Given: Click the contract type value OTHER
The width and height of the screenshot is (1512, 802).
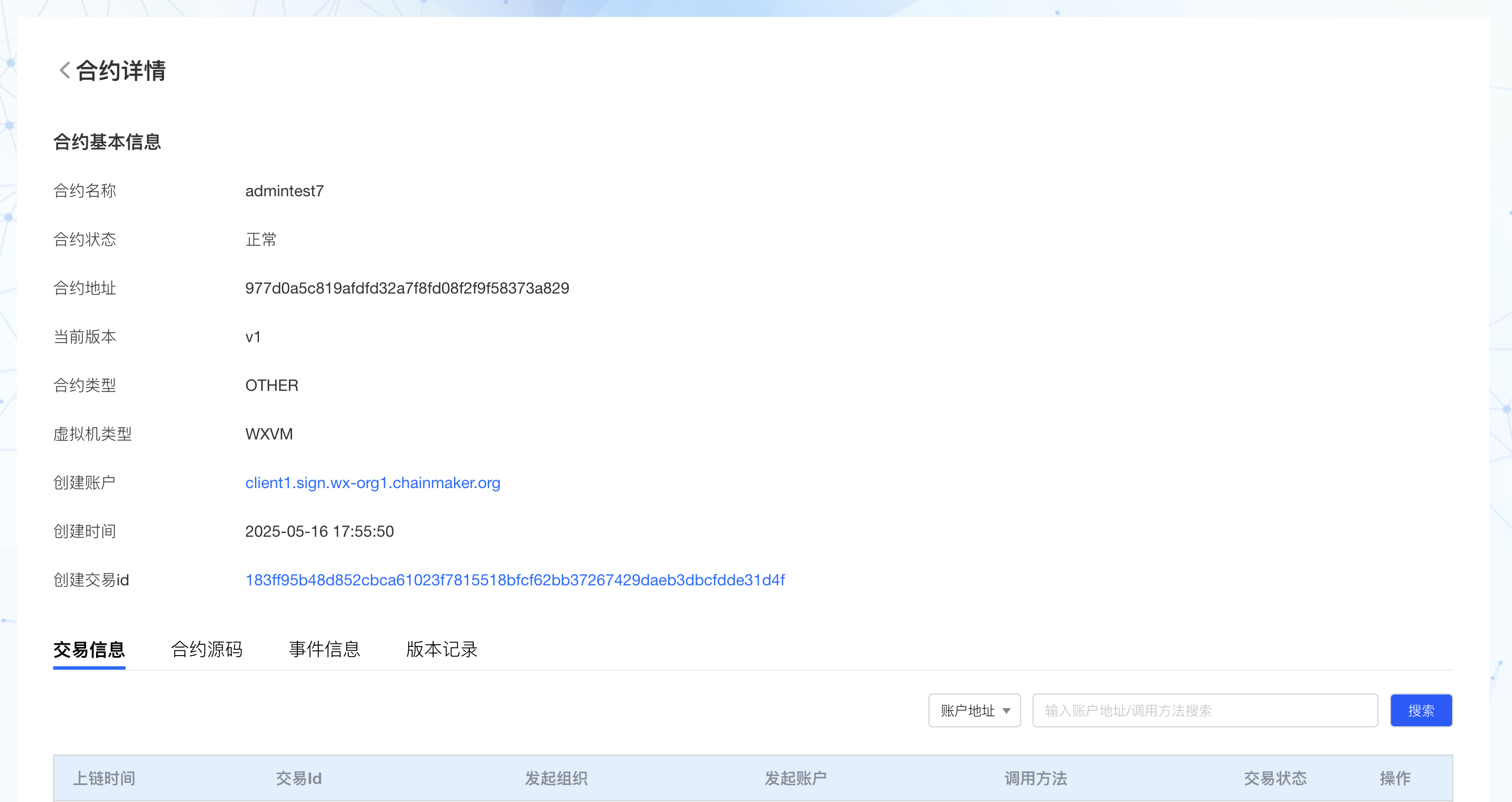Looking at the screenshot, I should click(272, 386).
